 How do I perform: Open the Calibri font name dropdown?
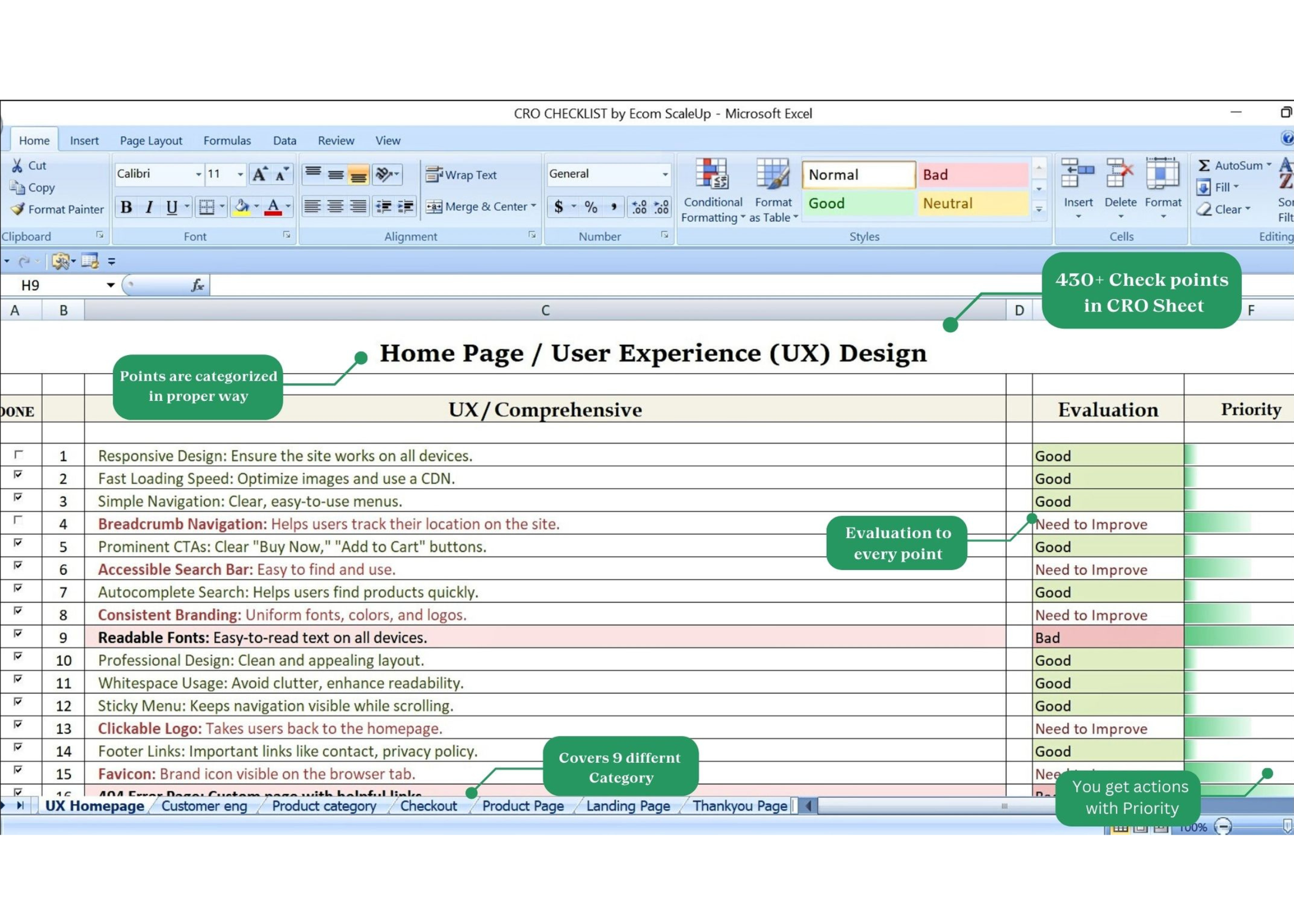198,174
